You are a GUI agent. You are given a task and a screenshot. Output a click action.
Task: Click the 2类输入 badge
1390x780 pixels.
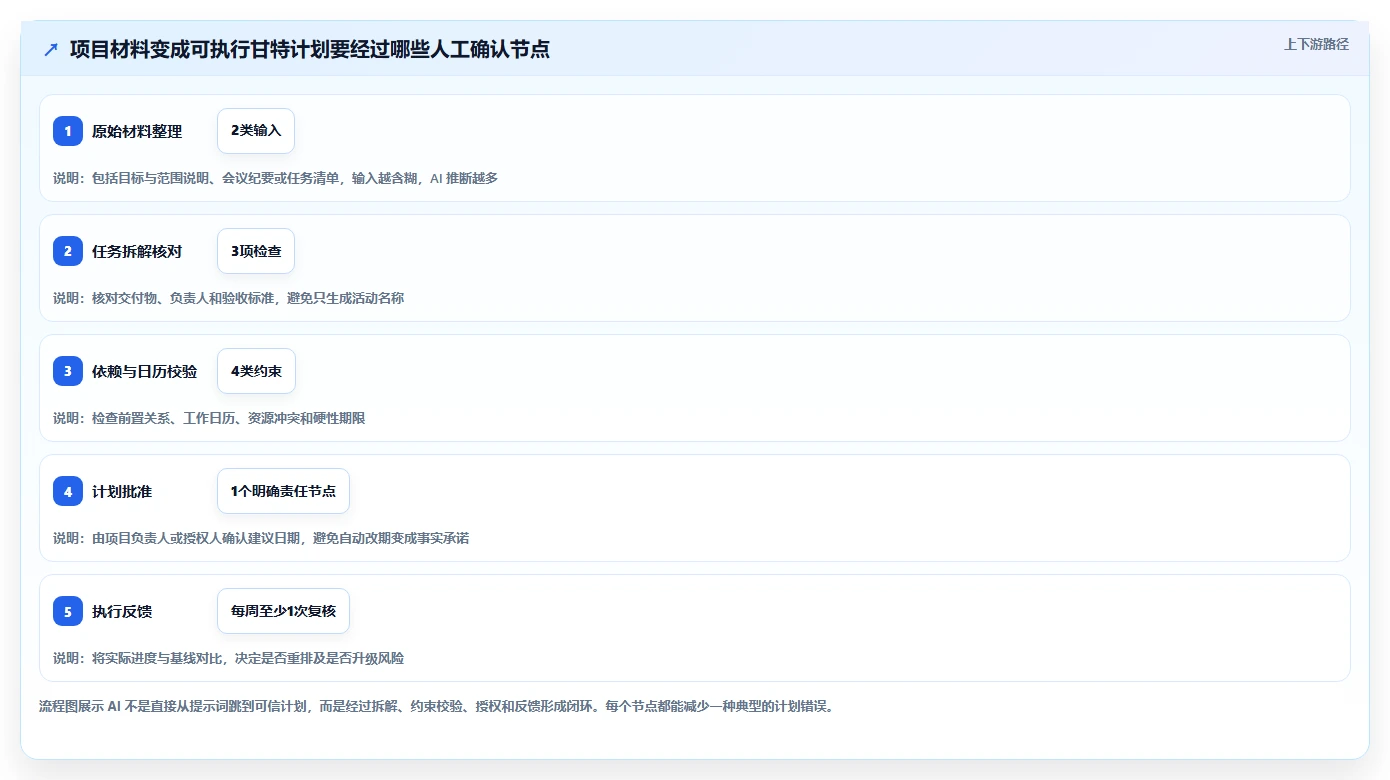click(256, 131)
